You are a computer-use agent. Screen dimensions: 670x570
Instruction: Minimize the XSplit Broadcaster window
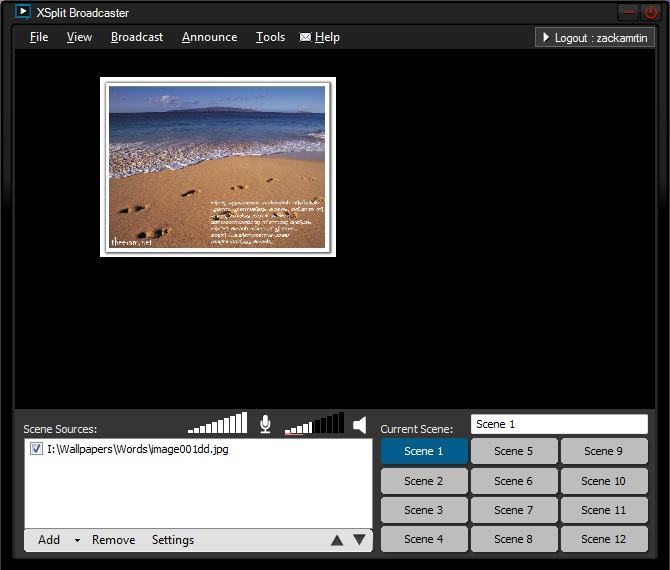pos(629,13)
